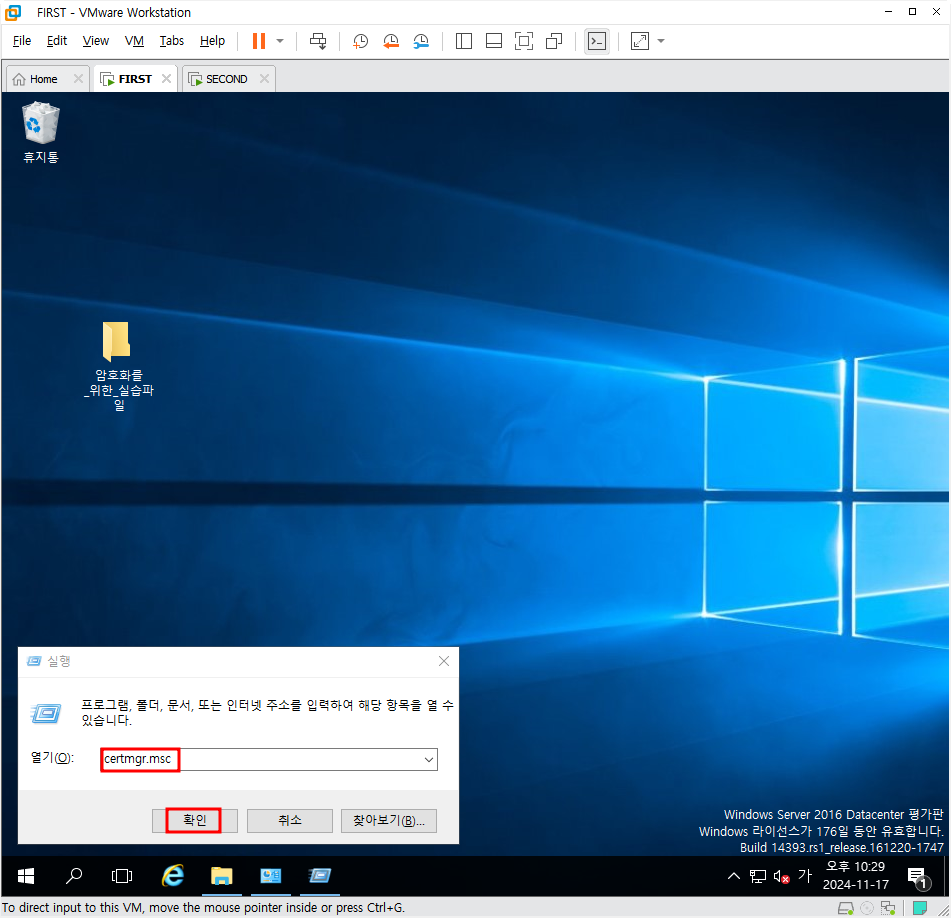Show hidden system tray icons
The image size is (951, 918).
[734, 876]
